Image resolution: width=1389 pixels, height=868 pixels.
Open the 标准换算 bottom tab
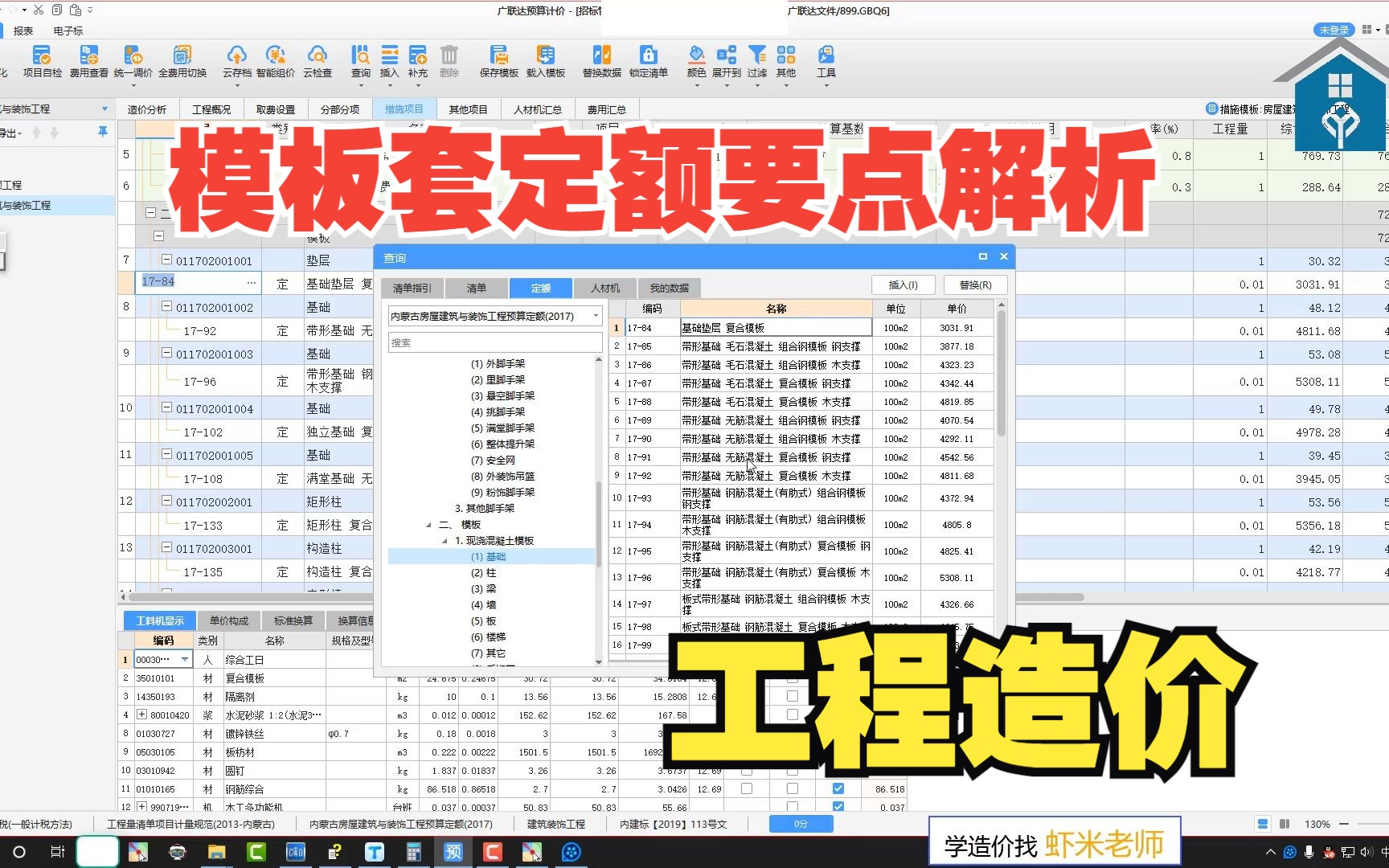293,620
